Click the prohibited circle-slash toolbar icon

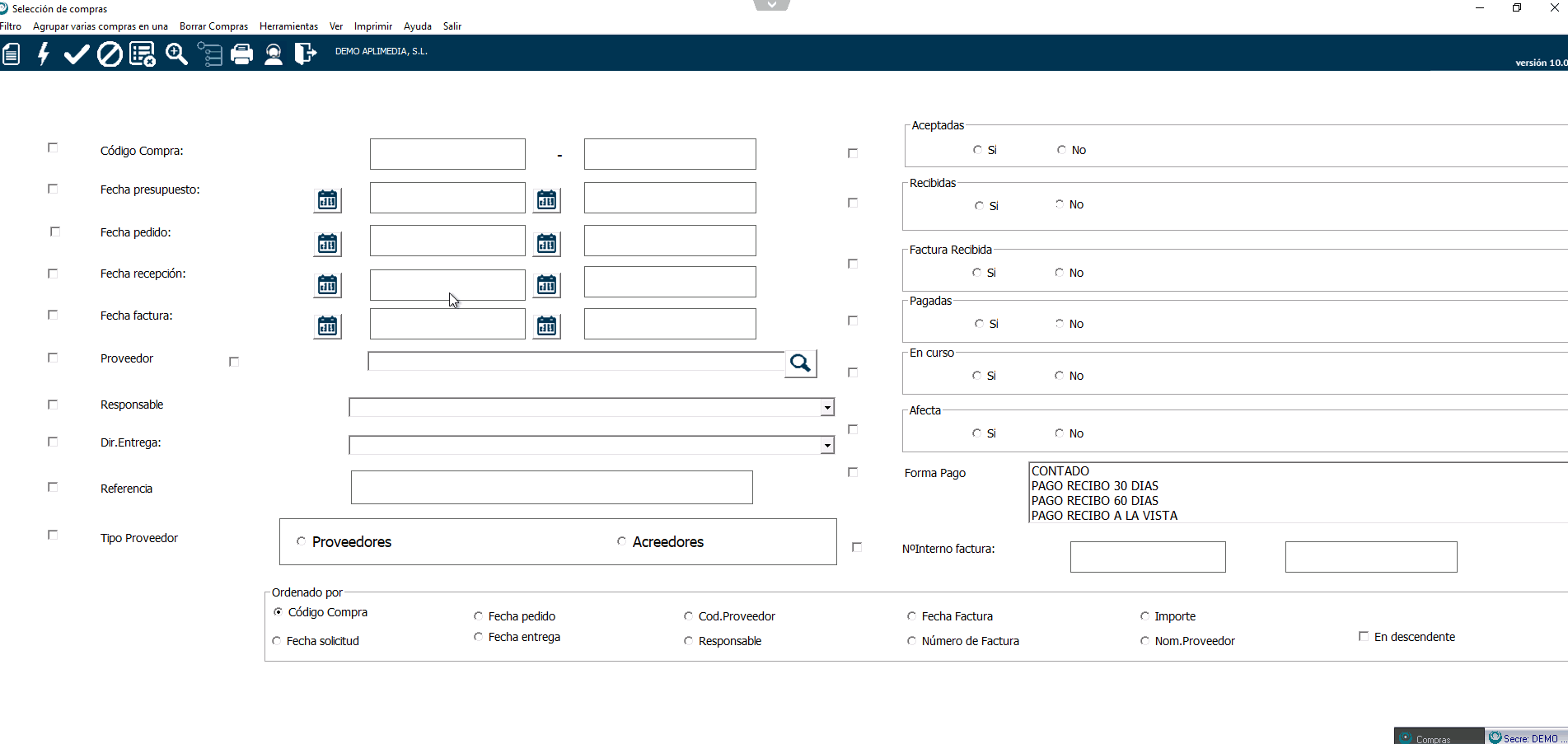point(110,54)
